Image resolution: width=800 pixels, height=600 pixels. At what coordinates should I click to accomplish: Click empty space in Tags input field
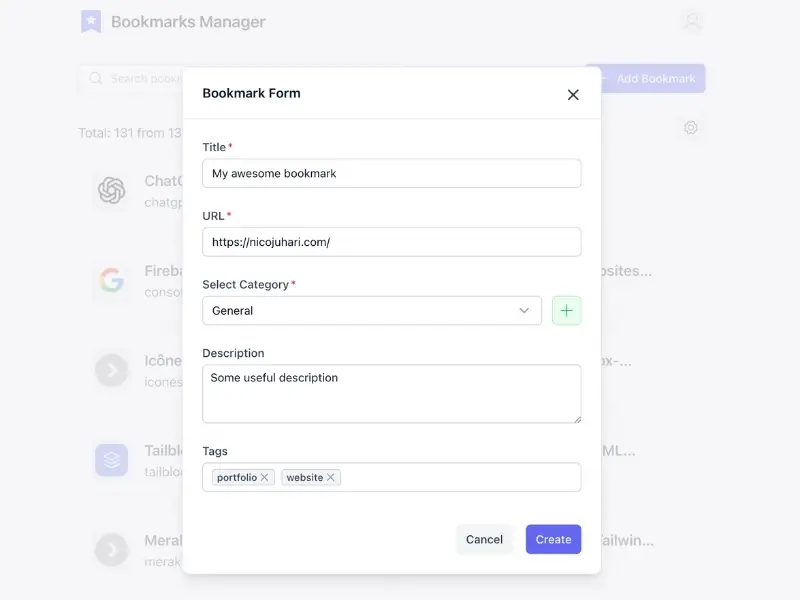[x=460, y=478]
